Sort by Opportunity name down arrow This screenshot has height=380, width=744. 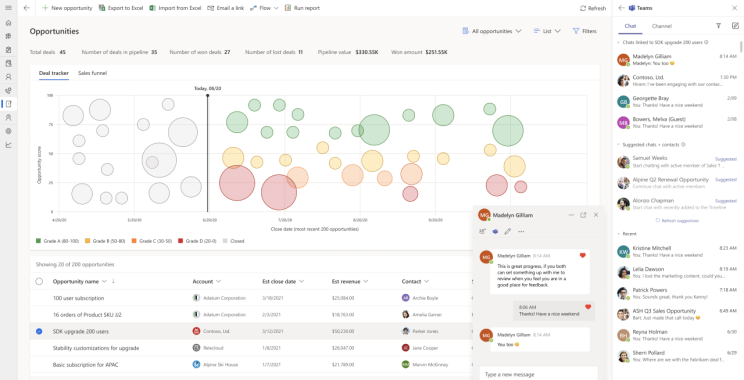tap(113, 281)
